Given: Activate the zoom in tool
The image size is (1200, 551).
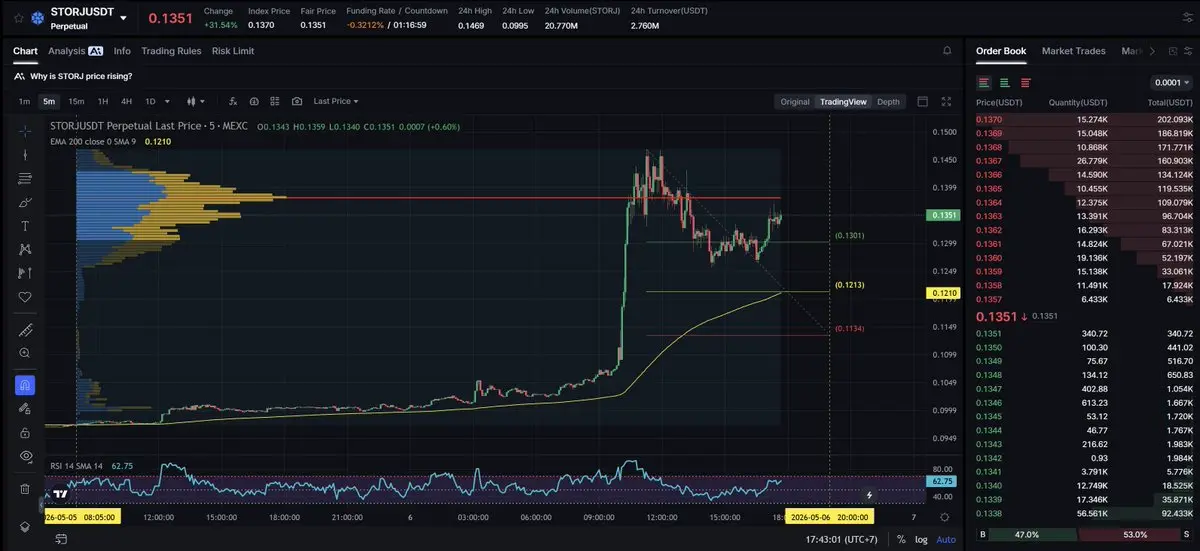Looking at the screenshot, I should (25, 353).
